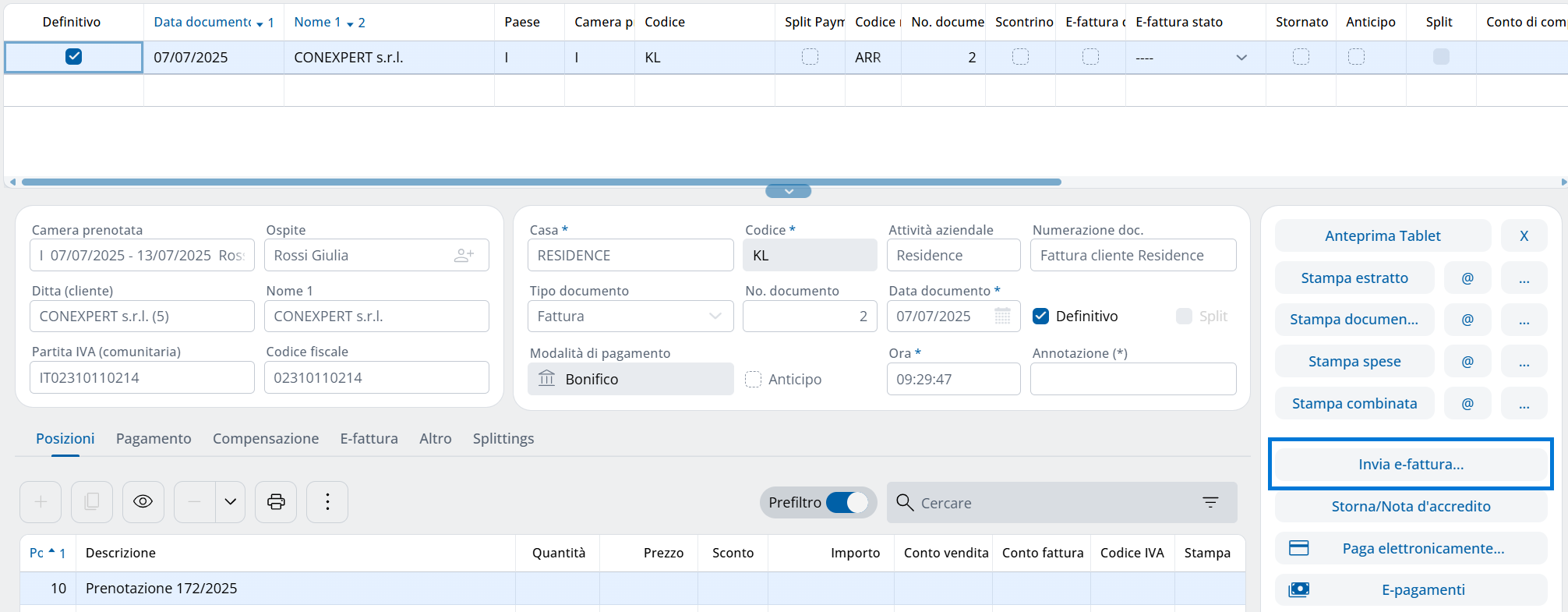
Task: Email Stampa spese with @ button
Action: point(1467,362)
